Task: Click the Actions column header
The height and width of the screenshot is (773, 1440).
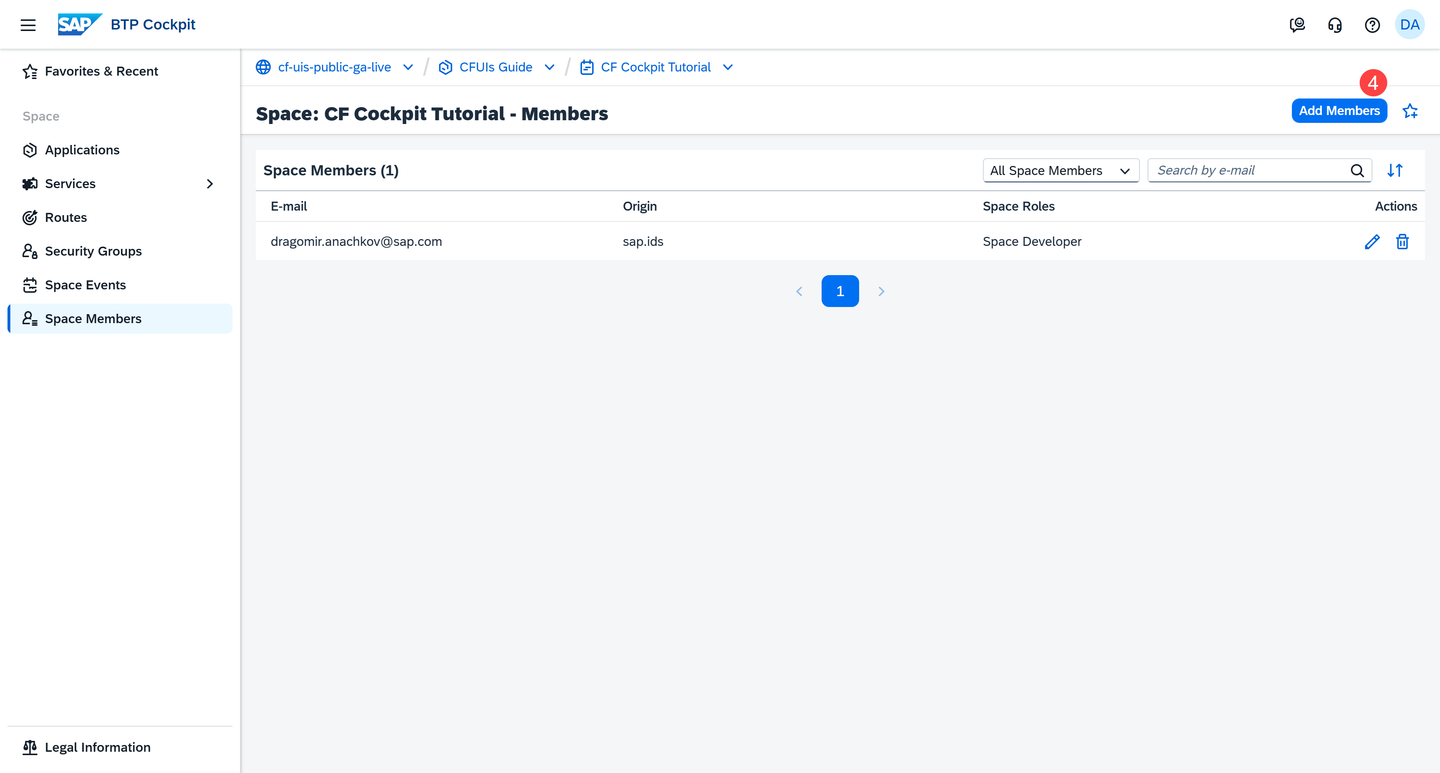Action: pyautogui.click(x=1396, y=206)
